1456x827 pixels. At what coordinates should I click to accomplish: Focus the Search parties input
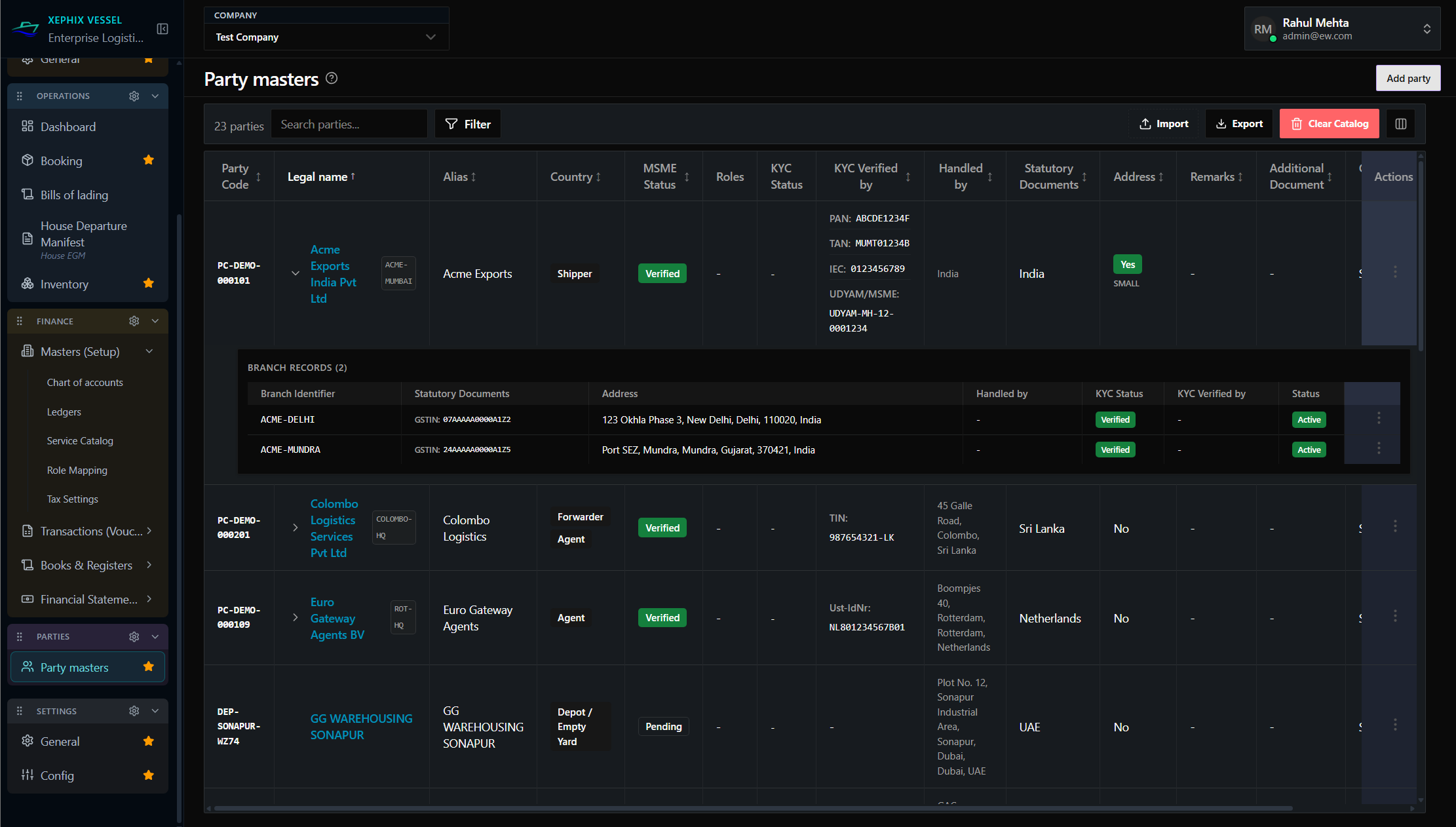349,124
